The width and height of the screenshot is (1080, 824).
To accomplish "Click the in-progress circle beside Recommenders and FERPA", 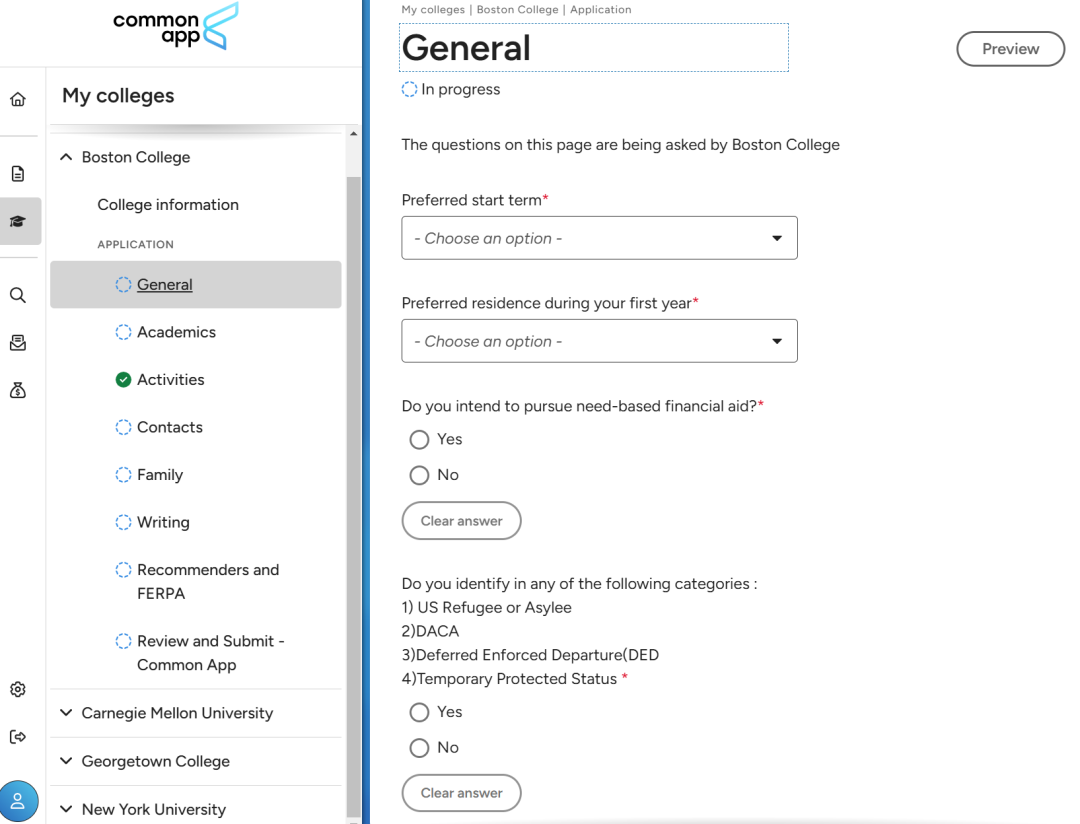I will [x=123, y=570].
